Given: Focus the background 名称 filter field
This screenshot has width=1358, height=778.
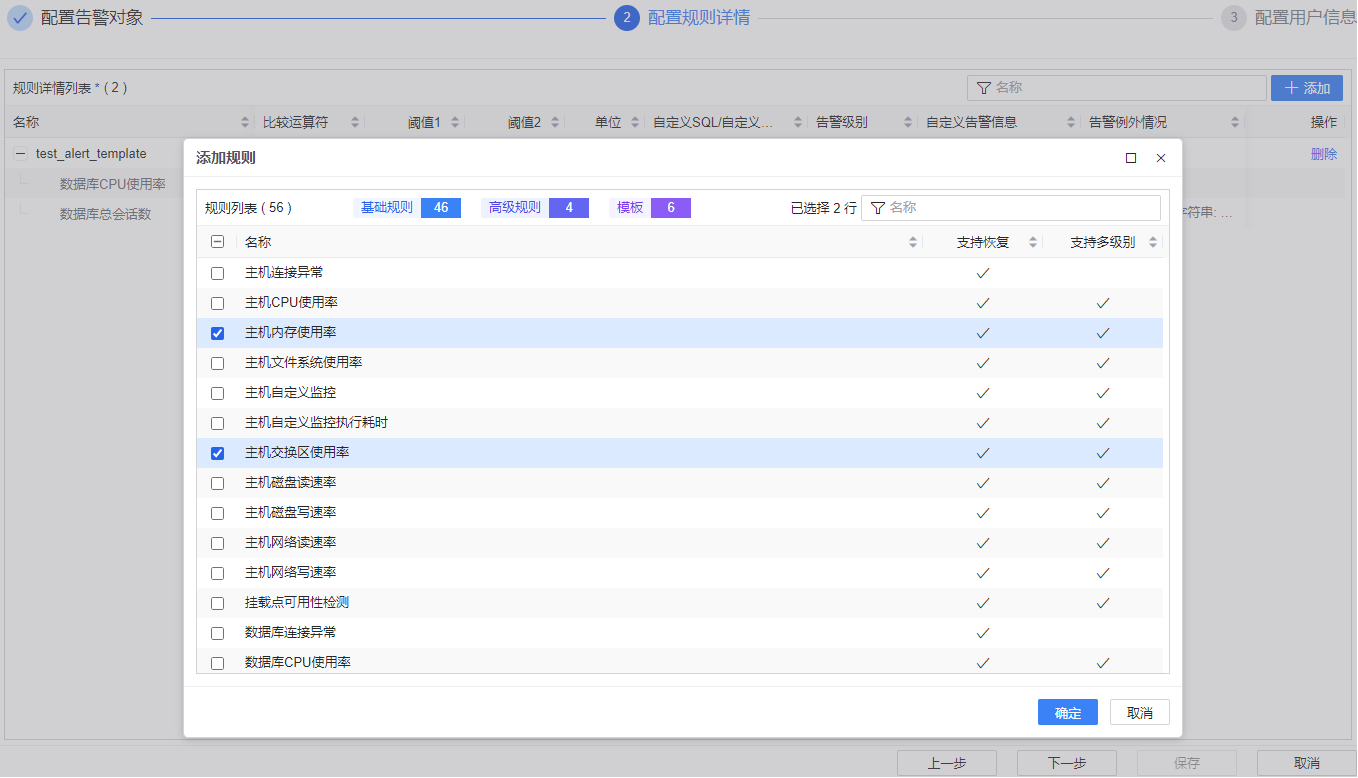Looking at the screenshot, I should pyautogui.click(x=1117, y=88).
